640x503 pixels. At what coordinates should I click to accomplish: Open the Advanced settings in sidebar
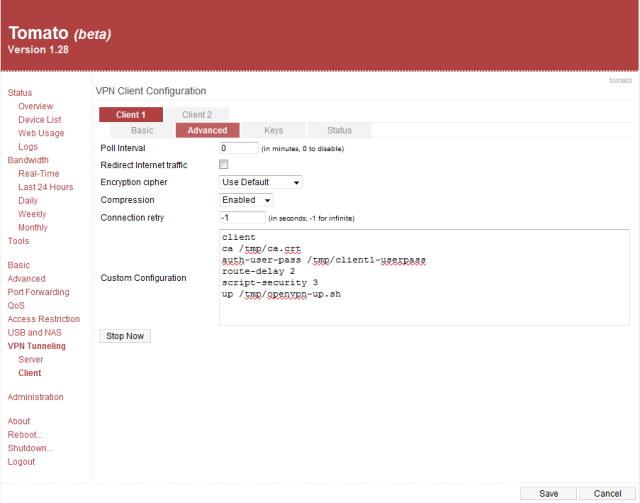[27, 278]
